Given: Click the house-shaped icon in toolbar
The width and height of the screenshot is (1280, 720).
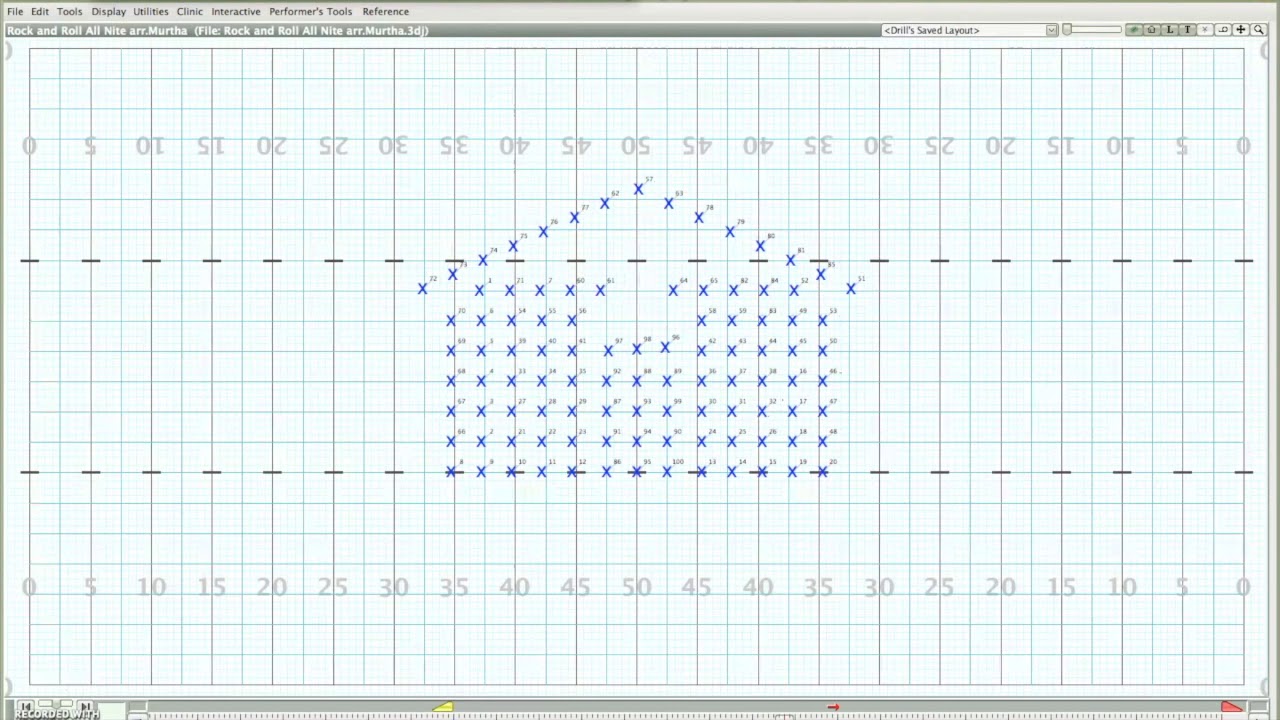Looking at the screenshot, I should [1152, 30].
